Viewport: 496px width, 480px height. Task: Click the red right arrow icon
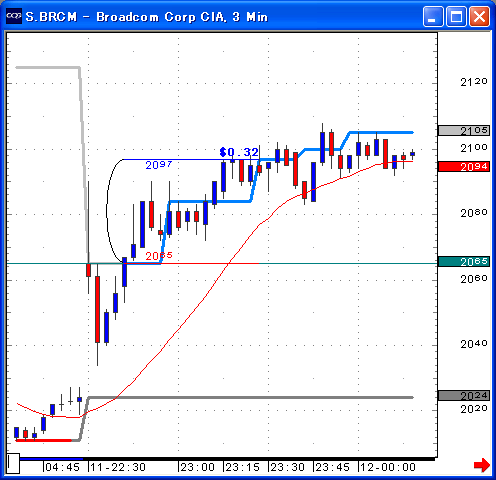(x=481, y=465)
